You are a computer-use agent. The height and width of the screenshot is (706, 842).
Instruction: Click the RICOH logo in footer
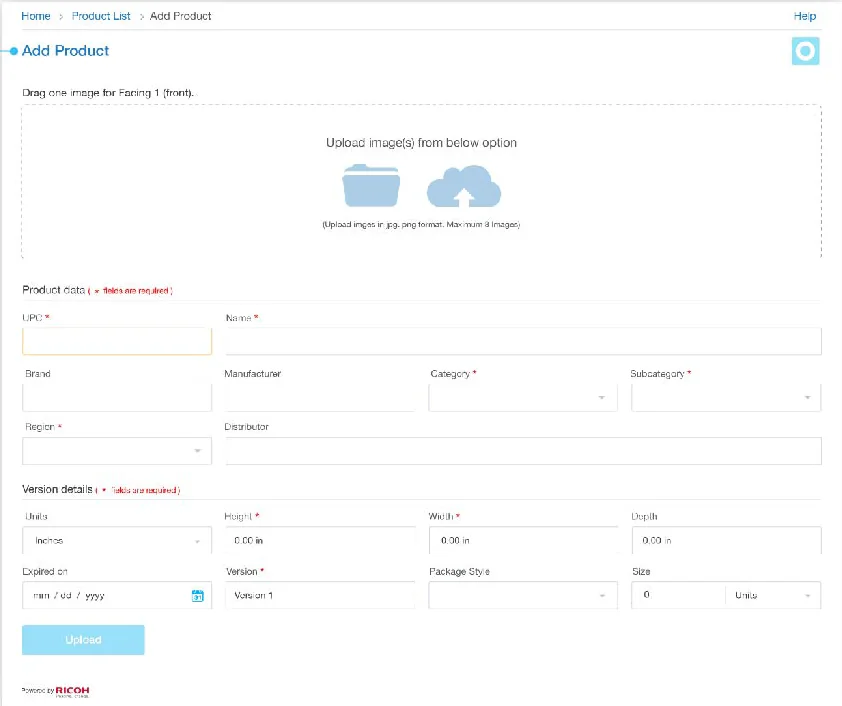(x=72, y=691)
